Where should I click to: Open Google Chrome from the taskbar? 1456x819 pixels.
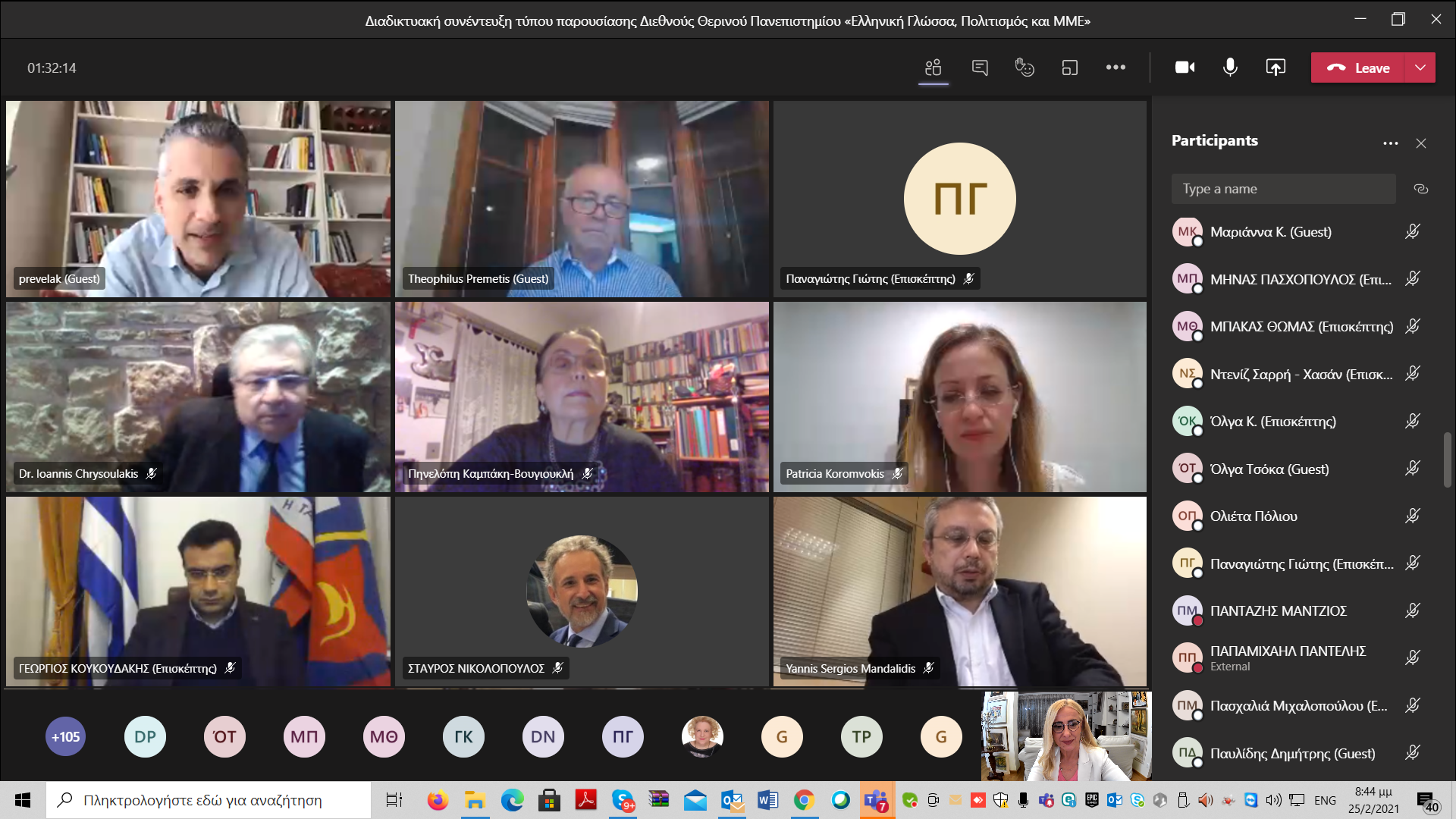coord(804,800)
